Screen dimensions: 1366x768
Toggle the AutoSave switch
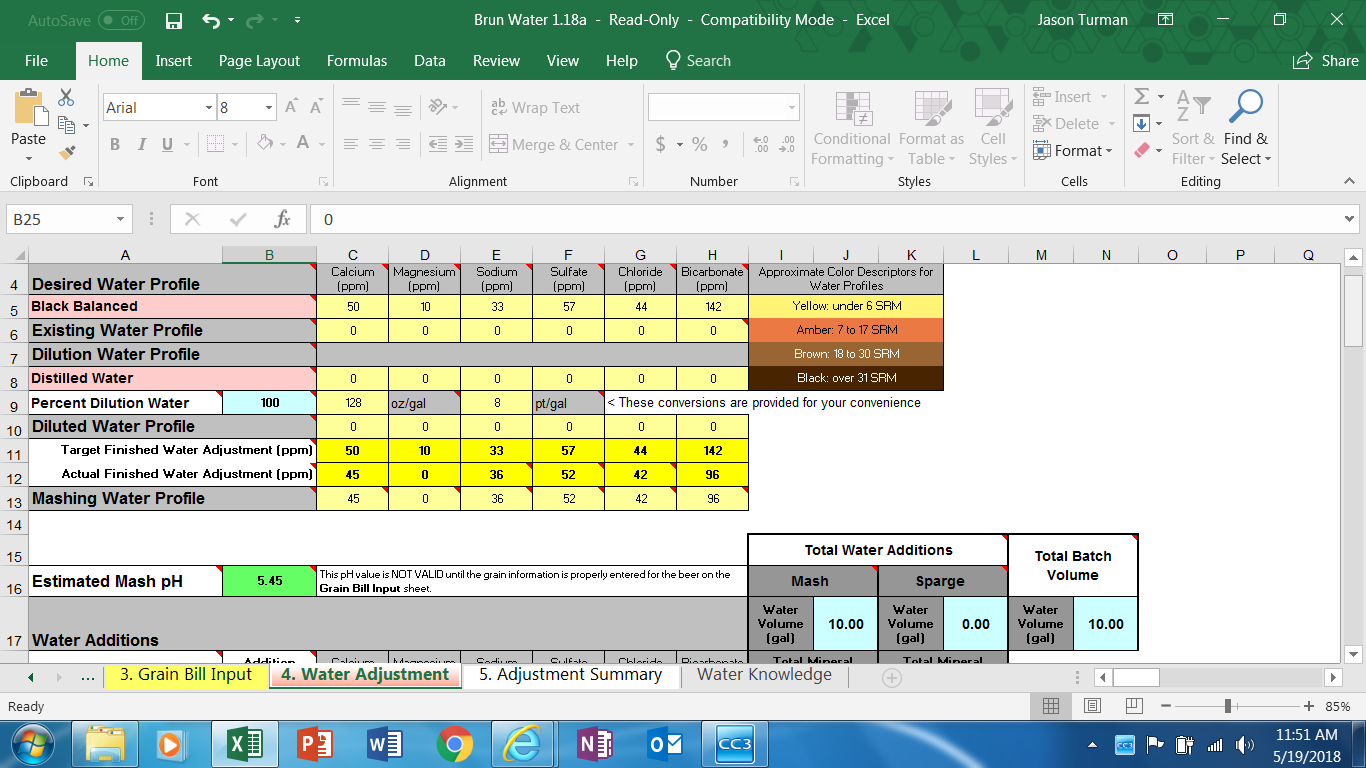point(120,20)
